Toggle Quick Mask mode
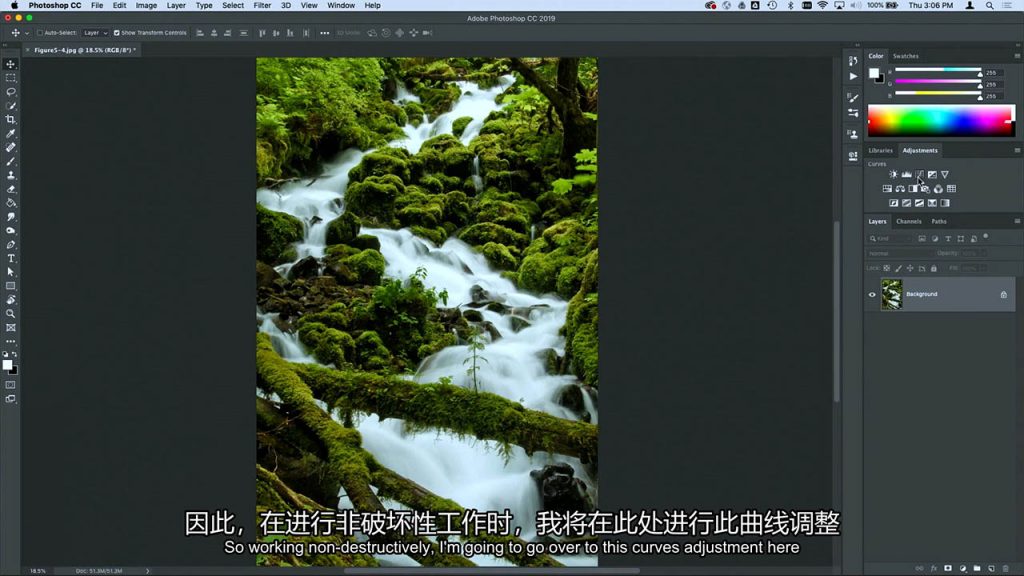 click(x=10, y=385)
